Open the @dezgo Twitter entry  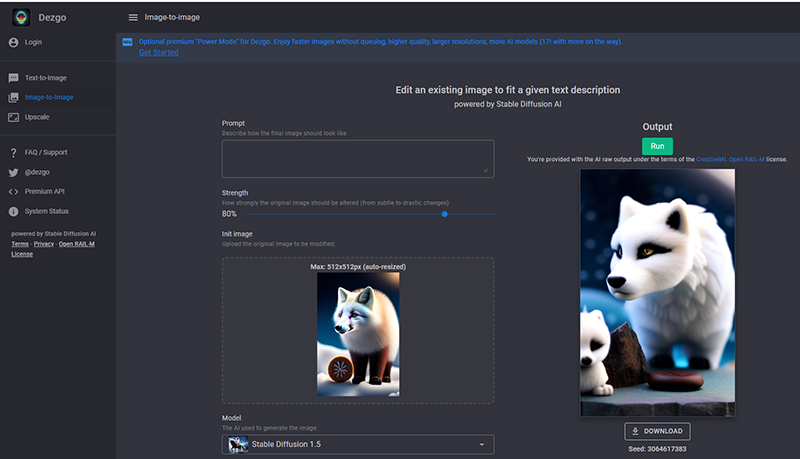click(x=37, y=172)
